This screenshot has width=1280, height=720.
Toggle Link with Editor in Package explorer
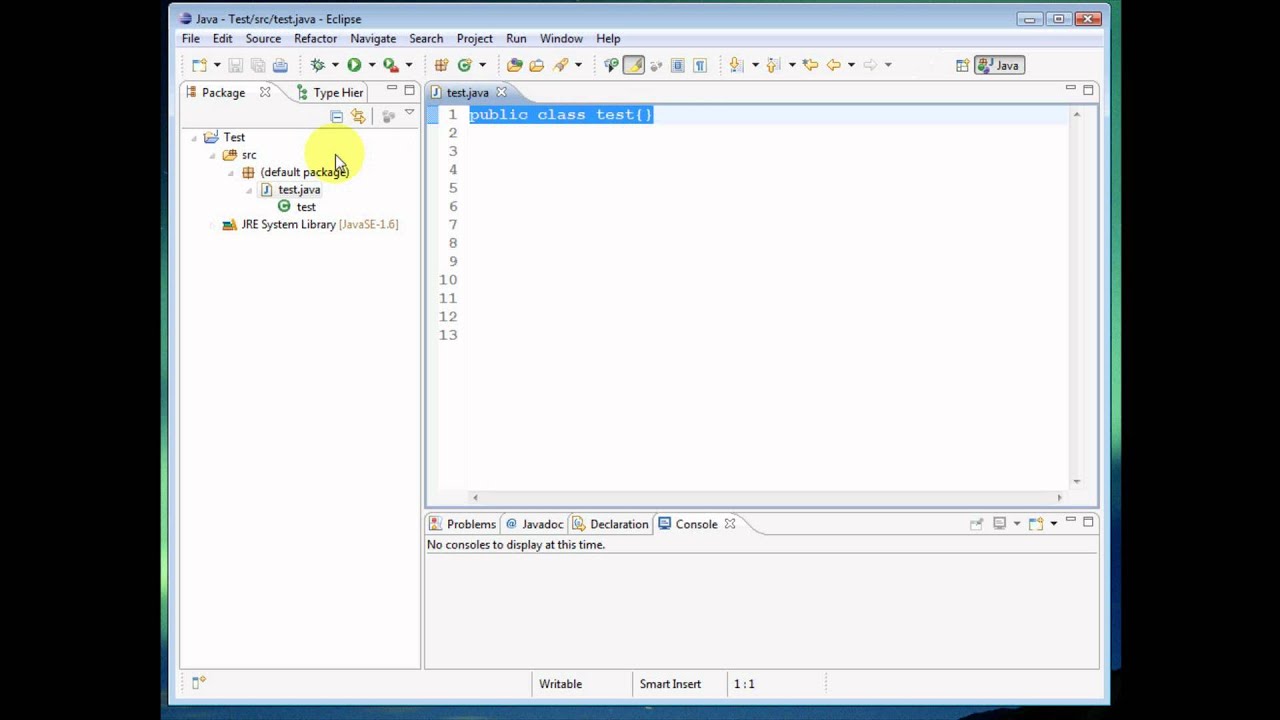[358, 117]
